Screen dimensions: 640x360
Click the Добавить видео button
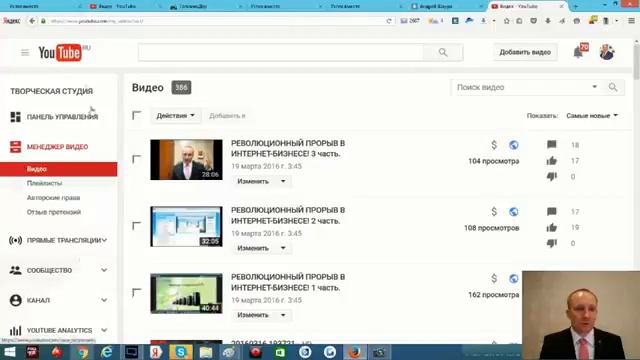pos(525,52)
